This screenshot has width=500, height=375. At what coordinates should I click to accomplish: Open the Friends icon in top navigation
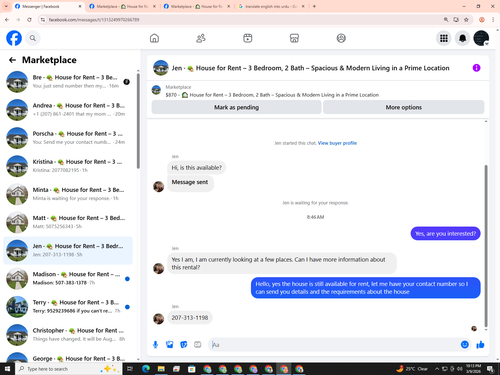201,38
